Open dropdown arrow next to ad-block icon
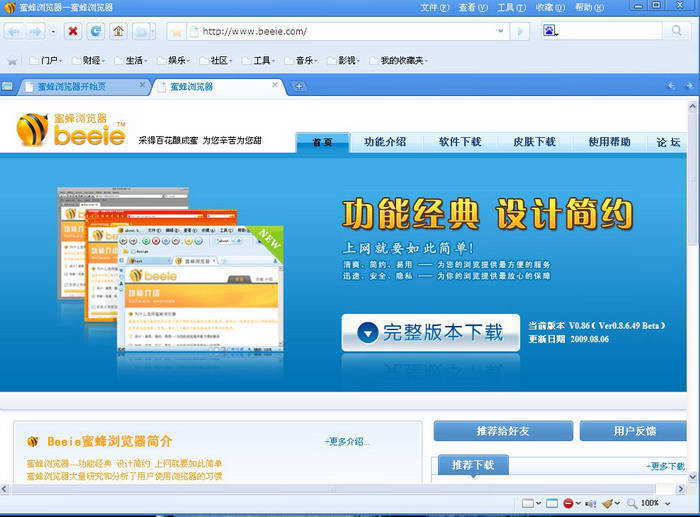700x517 pixels. pos(578,503)
